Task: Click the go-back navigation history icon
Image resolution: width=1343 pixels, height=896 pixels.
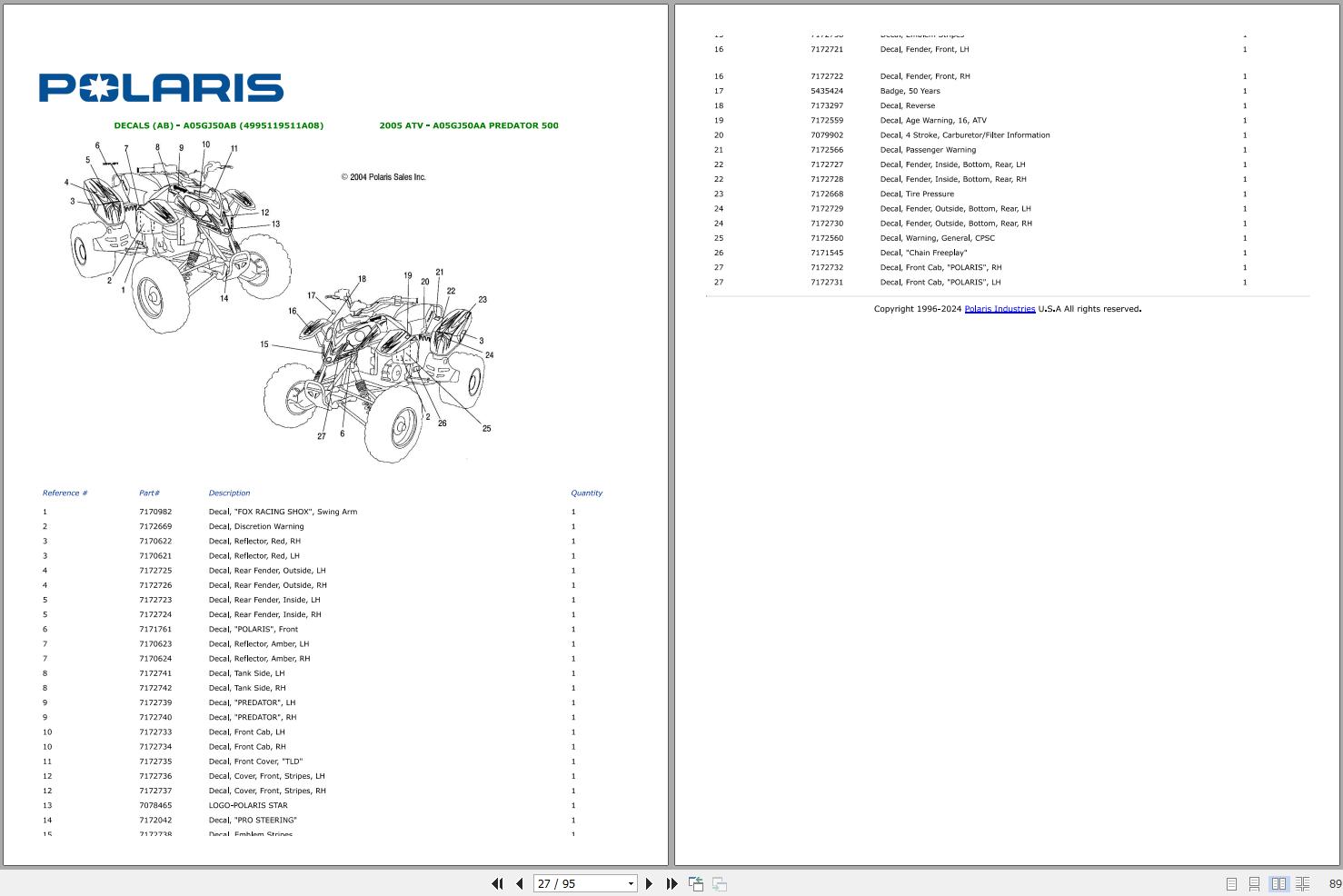Action: click(695, 883)
